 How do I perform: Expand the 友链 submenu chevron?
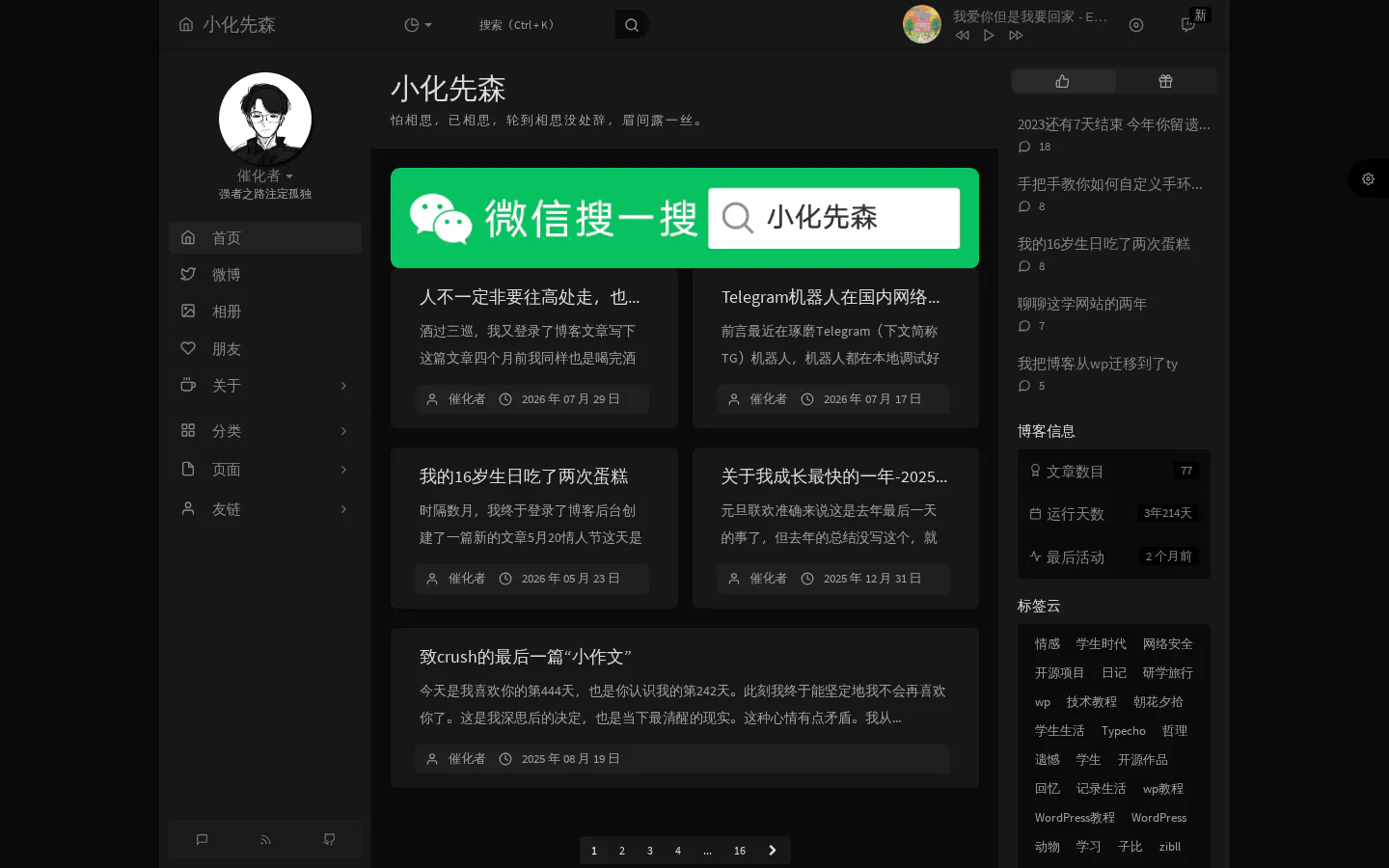click(343, 509)
